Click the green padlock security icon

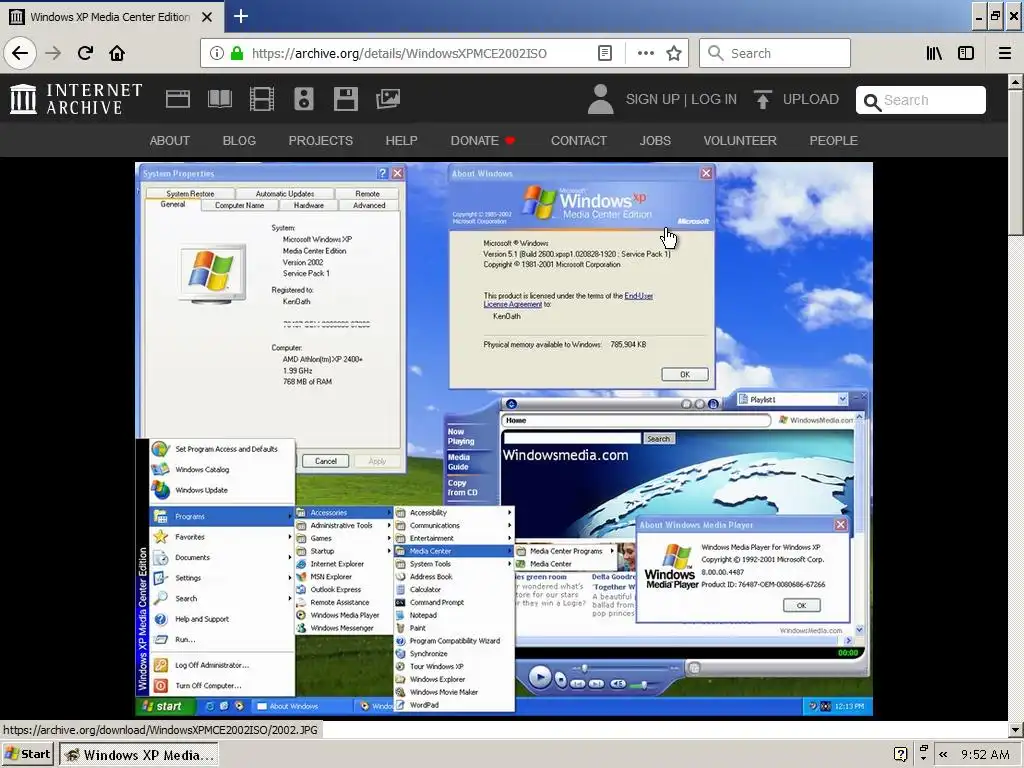point(237,53)
